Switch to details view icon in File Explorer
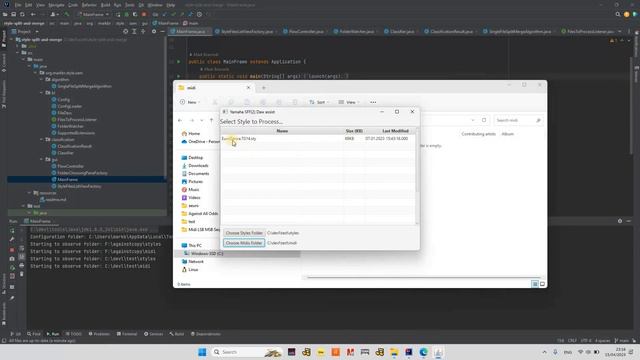This screenshot has width=640, height=360. (x=535, y=284)
